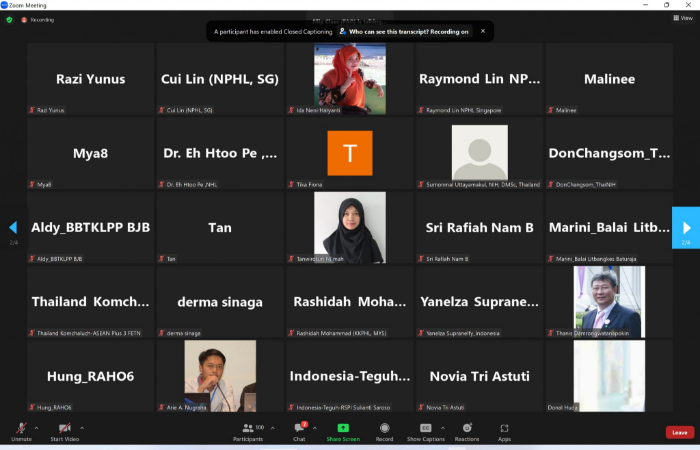
Task: Expand video options arrow beside Start Video
Action: [x=82, y=427]
